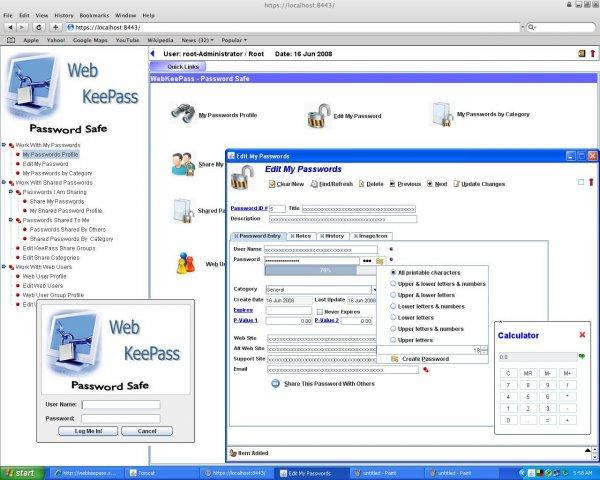The image size is (600, 480).
Task: Enable the Never Expires checkbox
Action: tap(319, 311)
